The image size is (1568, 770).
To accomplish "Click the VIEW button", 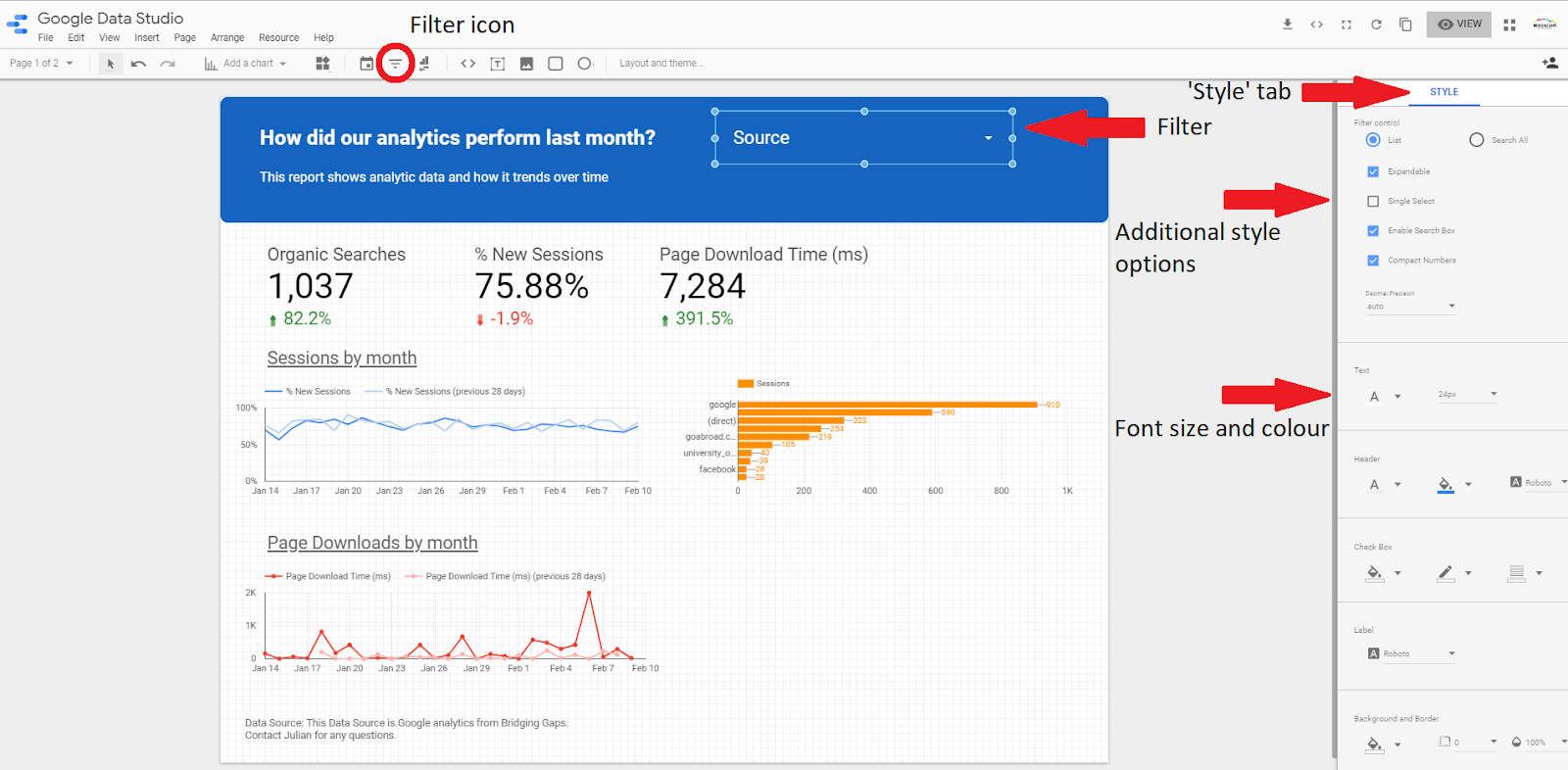I will tap(1459, 24).
